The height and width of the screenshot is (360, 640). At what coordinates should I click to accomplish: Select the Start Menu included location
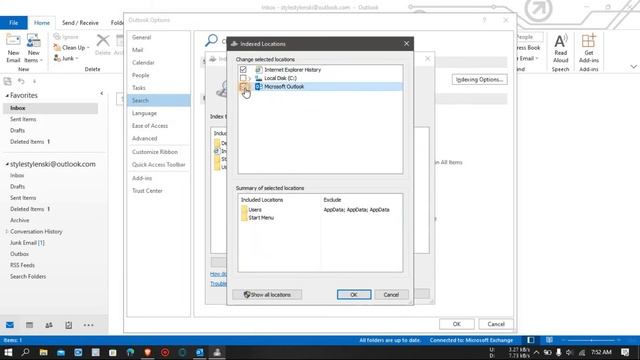[261, 218]
